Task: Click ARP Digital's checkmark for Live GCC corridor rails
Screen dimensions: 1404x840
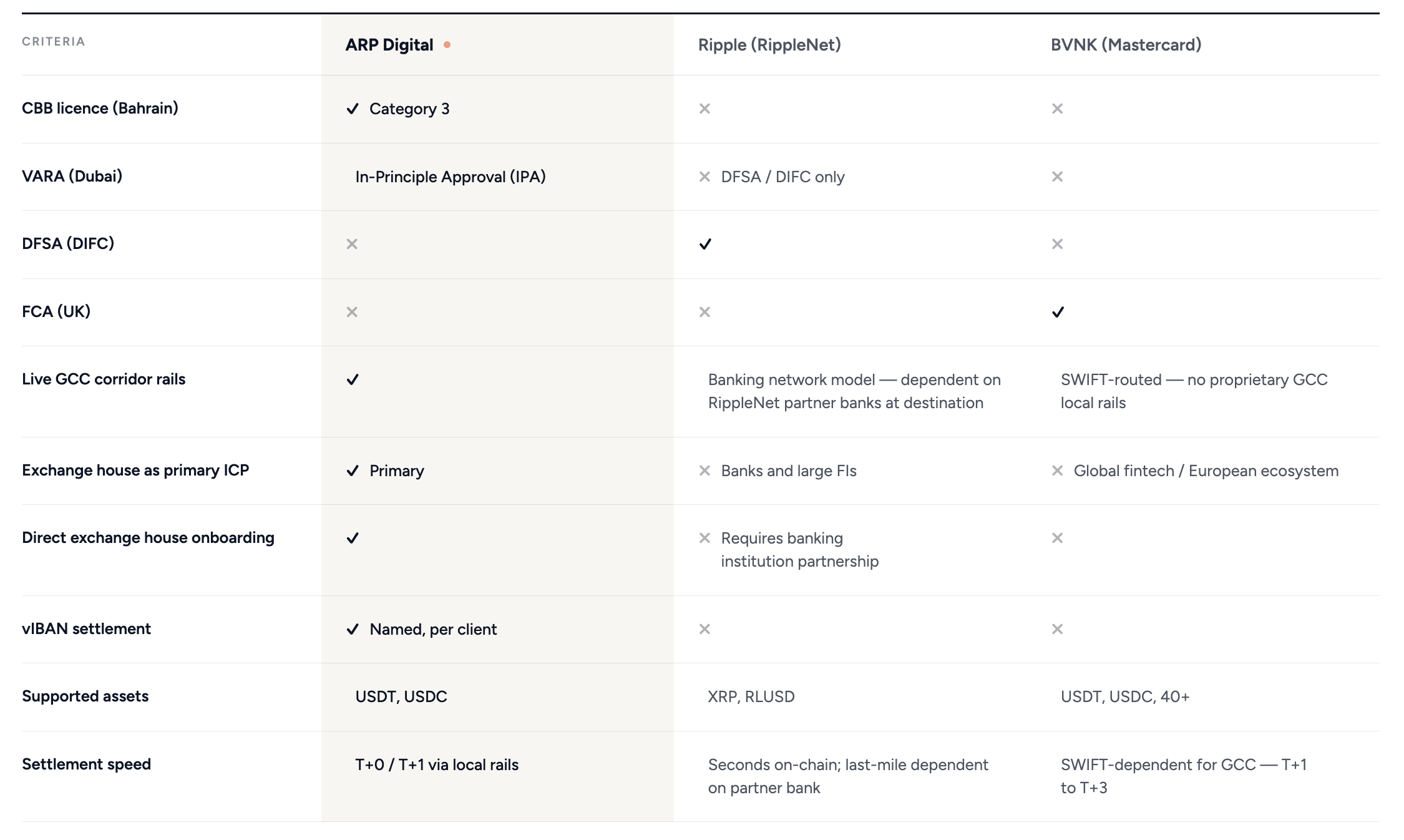Action: point(353,379)
